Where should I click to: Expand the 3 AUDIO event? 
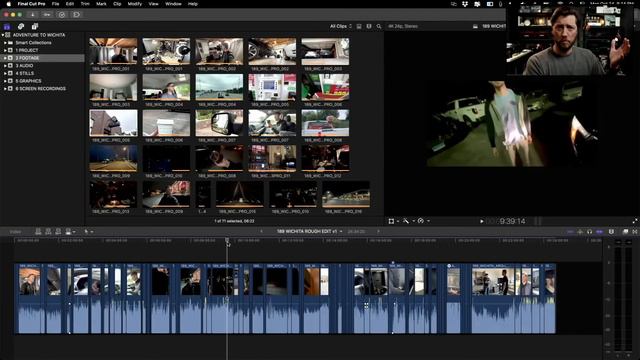pyautogui.click(x=6, y=66)
